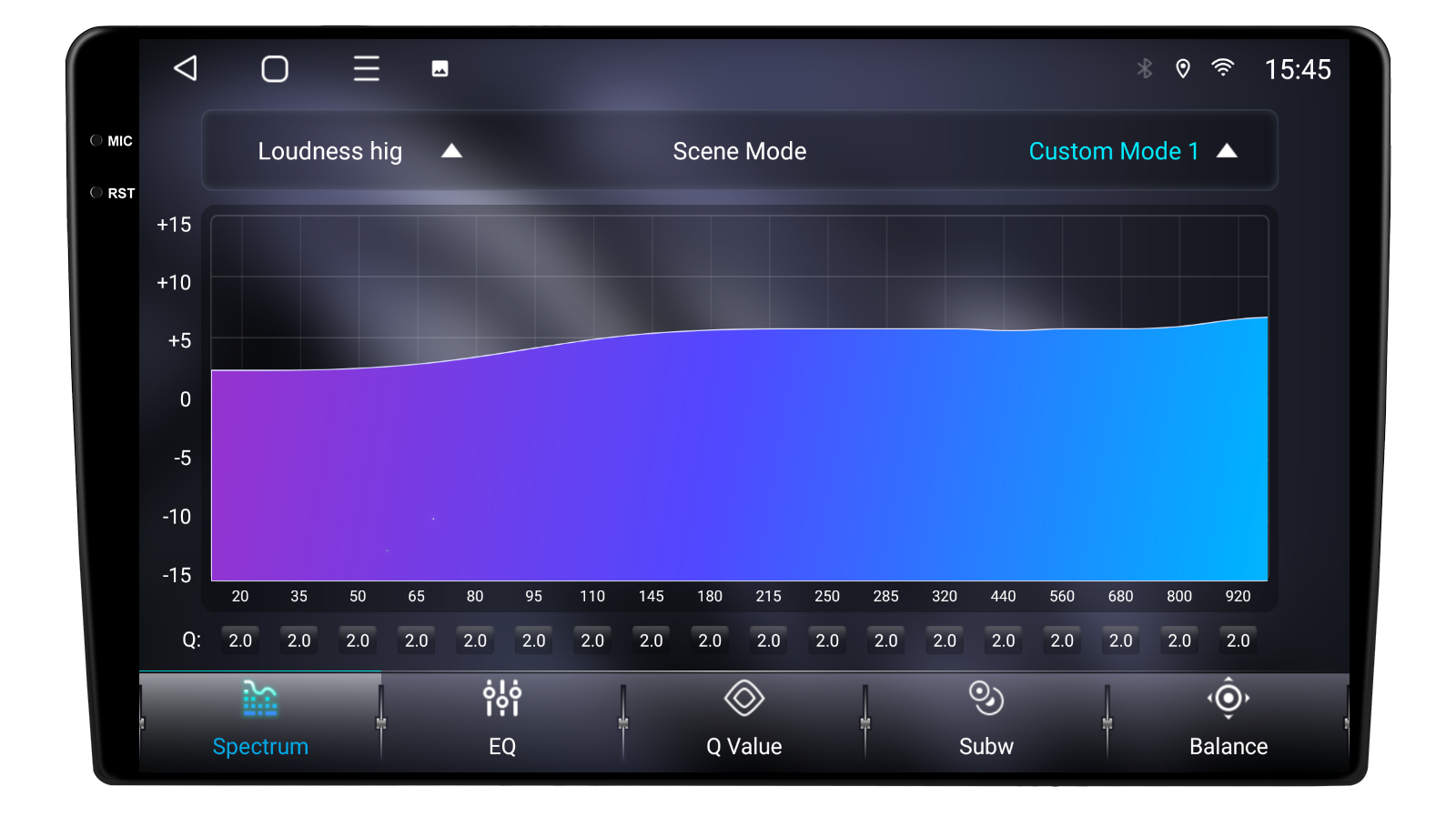Tap the Bluetooth status icon
The image size is (1456, 827).
click(1144, 68)
